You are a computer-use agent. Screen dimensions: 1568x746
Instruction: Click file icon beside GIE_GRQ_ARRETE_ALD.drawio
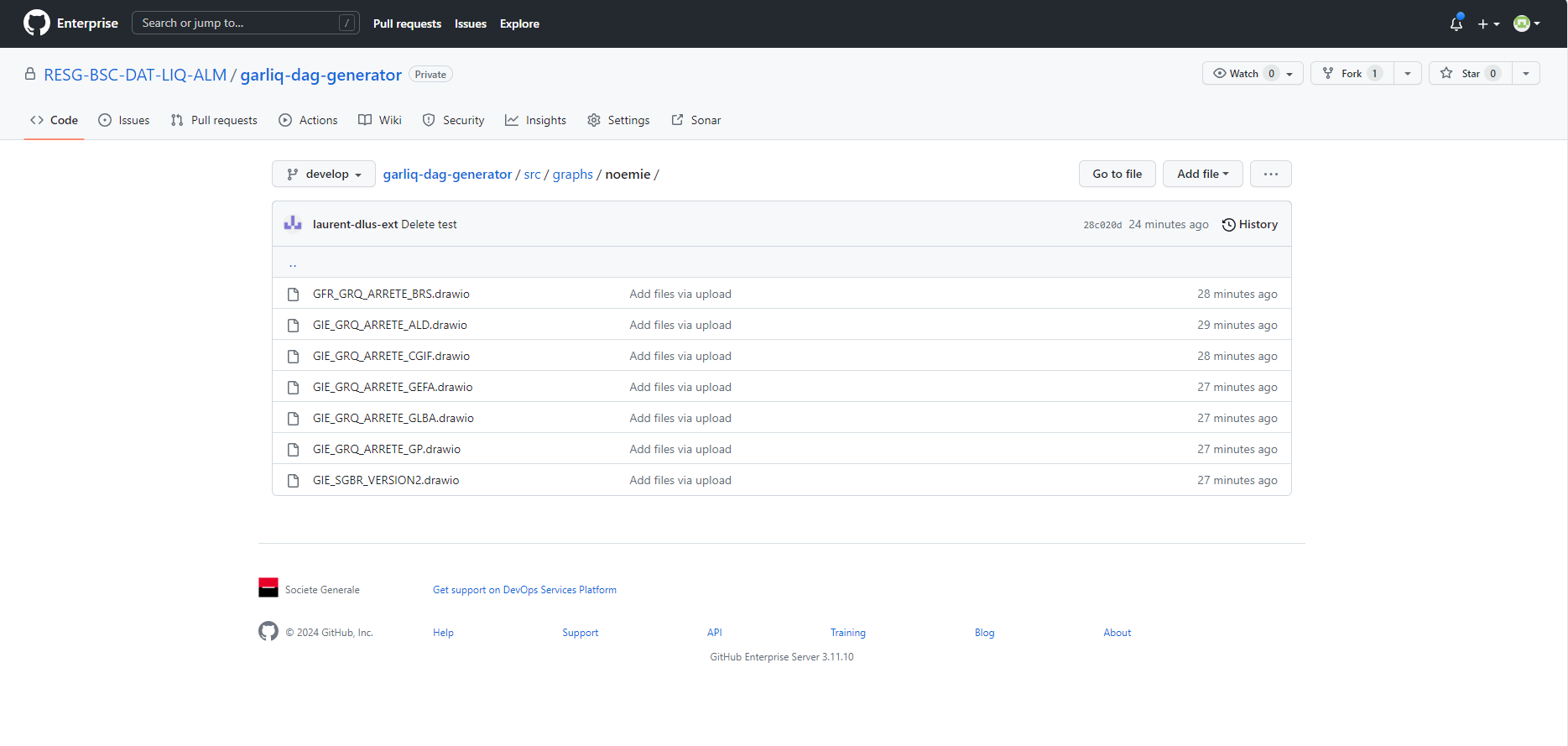[293, 326]
